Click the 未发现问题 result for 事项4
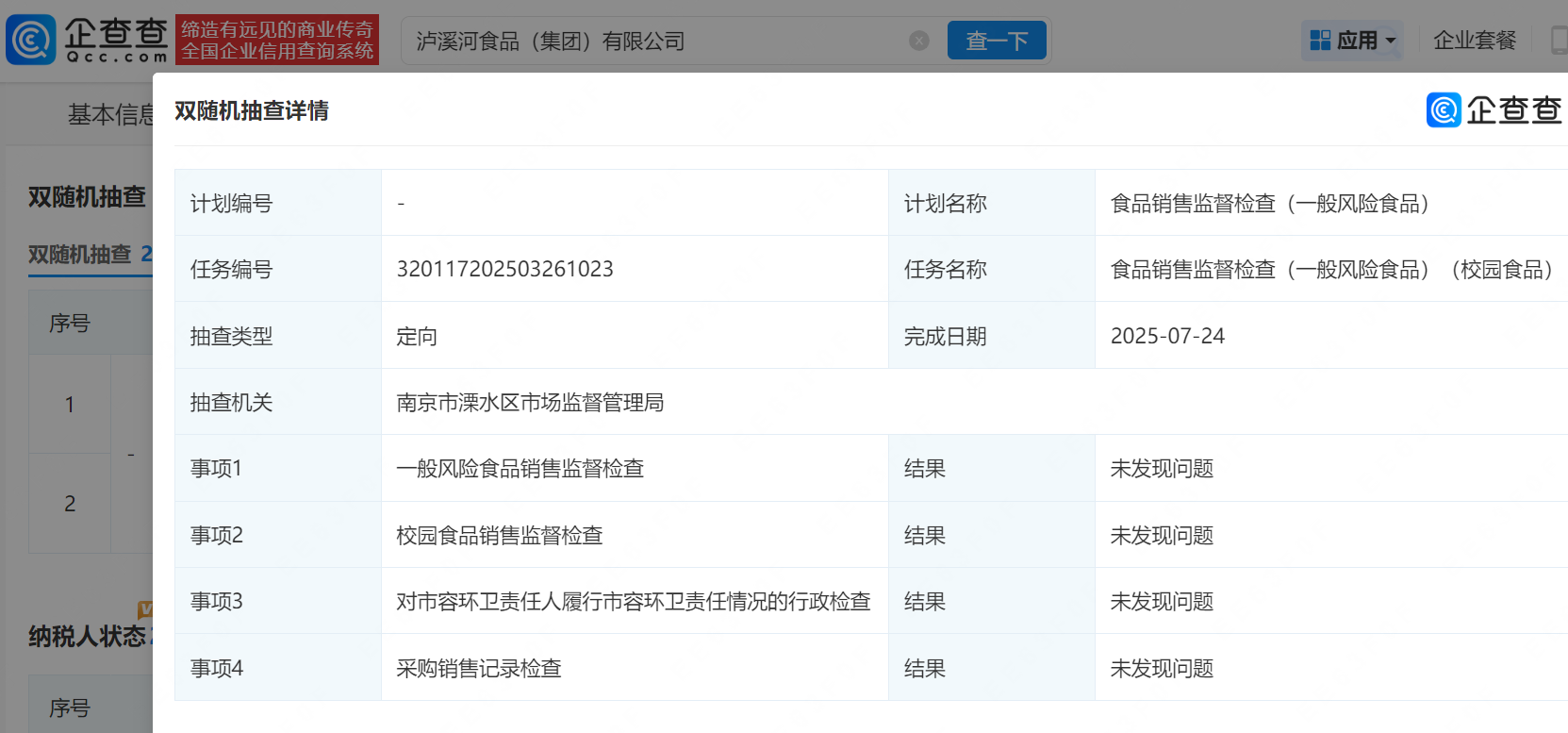 pyautogui.click(x=1162, y=669)
